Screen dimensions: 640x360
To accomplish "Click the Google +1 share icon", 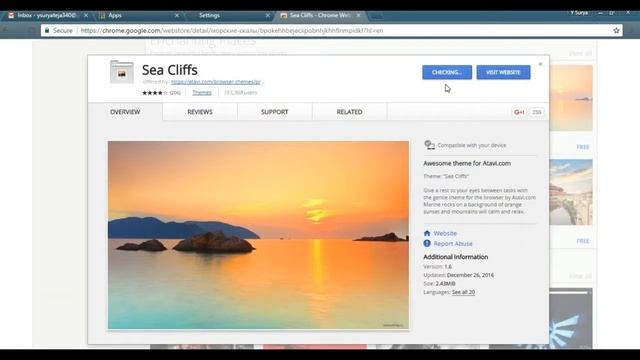I will point(519,112).
